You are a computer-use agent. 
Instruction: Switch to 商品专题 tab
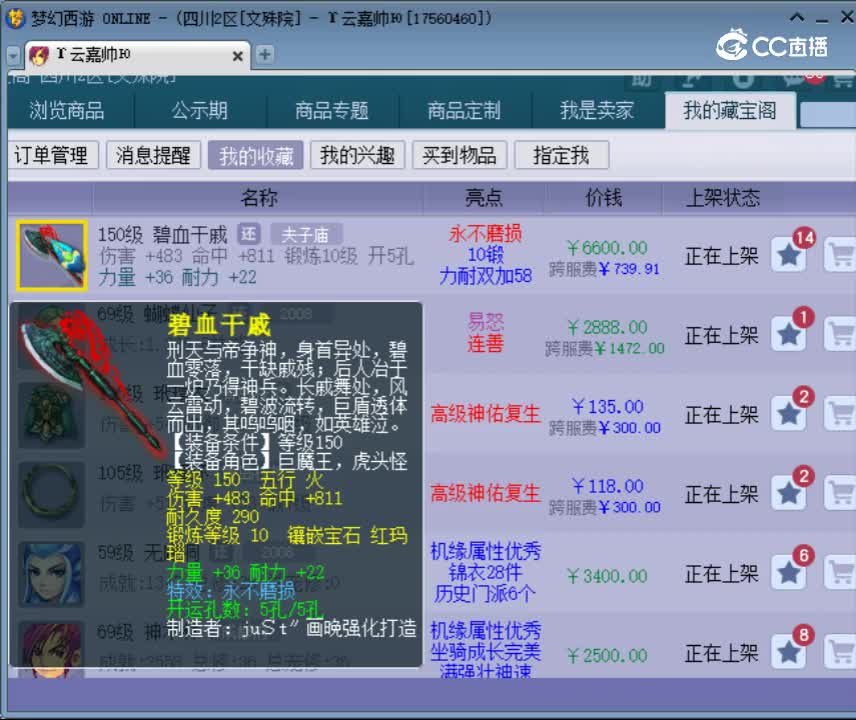332,111
